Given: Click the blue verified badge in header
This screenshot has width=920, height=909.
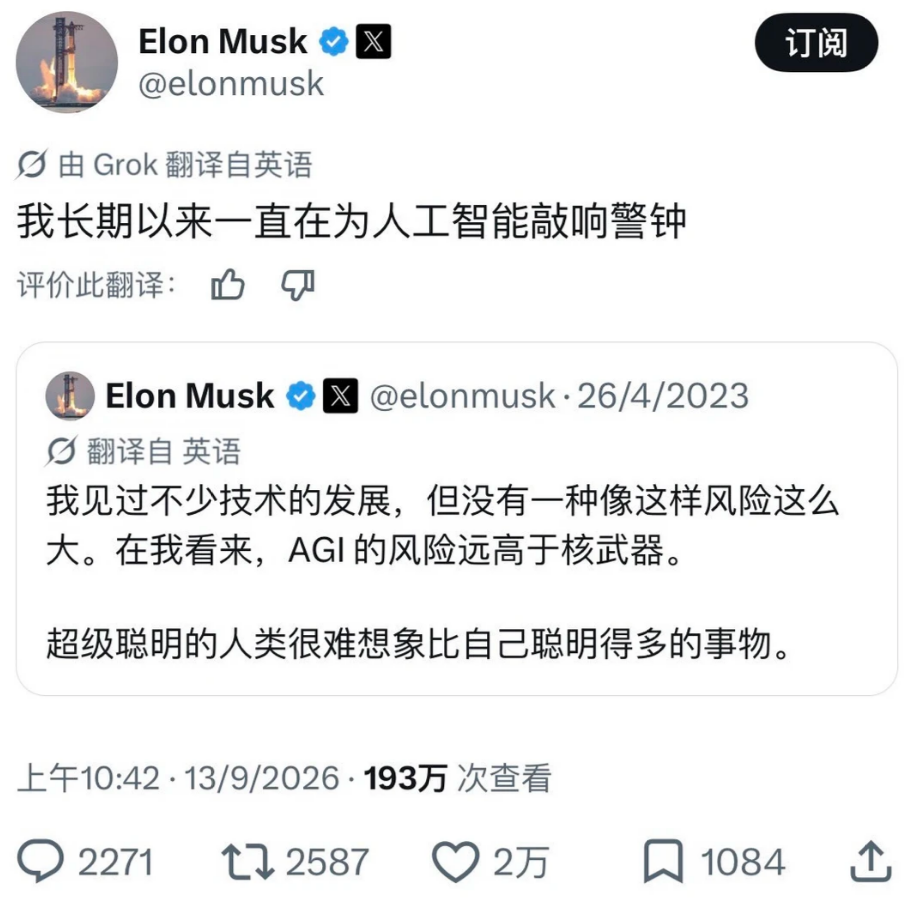Looking at the screenshot, I should pyautogui.click(x=333, y=42).
